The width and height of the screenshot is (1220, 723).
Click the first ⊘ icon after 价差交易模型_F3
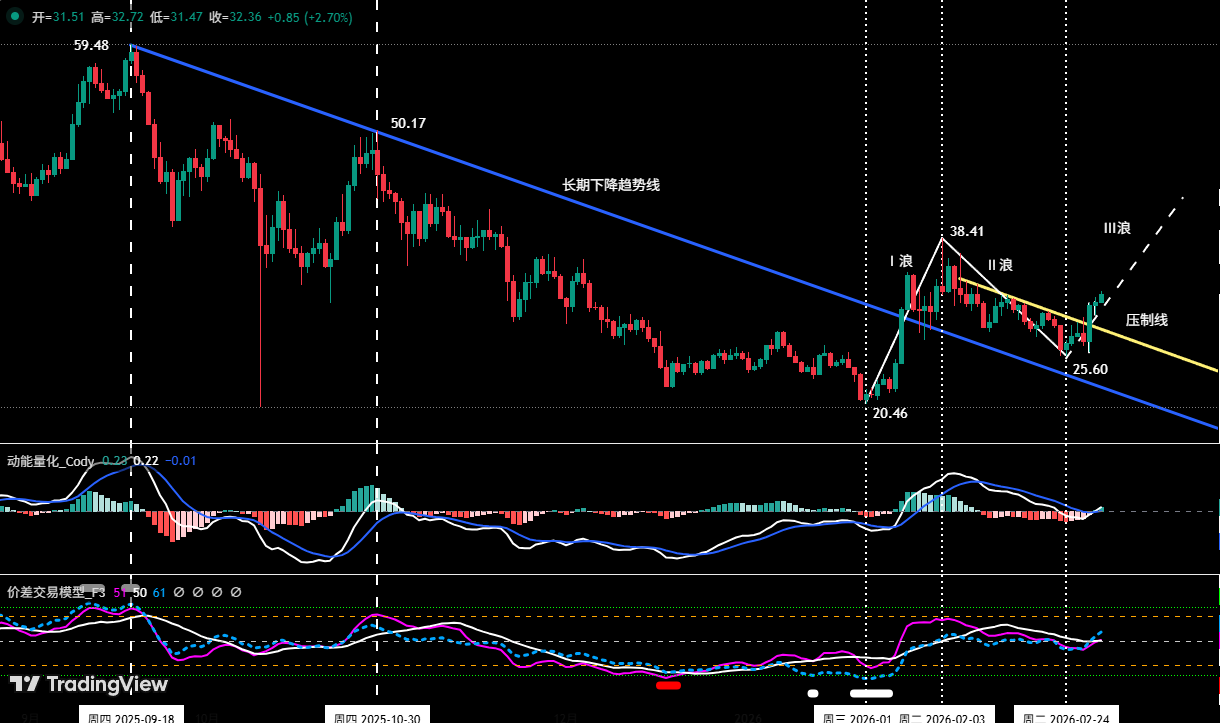click(177, 592)
